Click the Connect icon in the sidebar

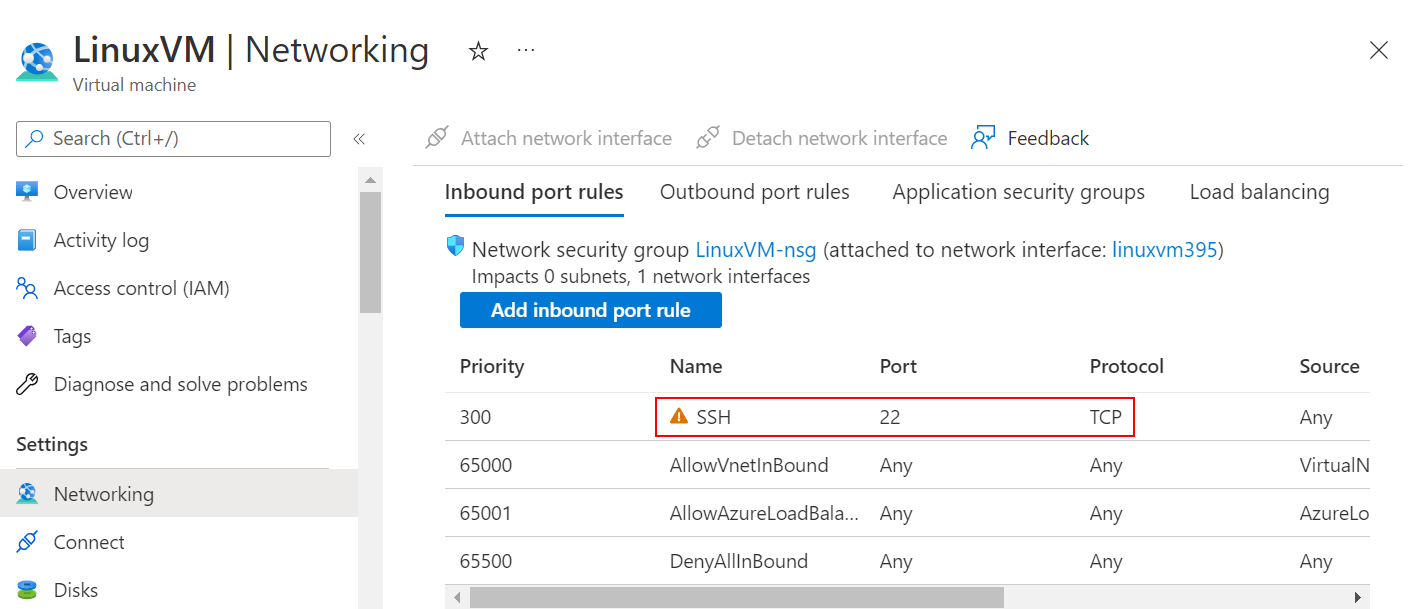(28, 541)
